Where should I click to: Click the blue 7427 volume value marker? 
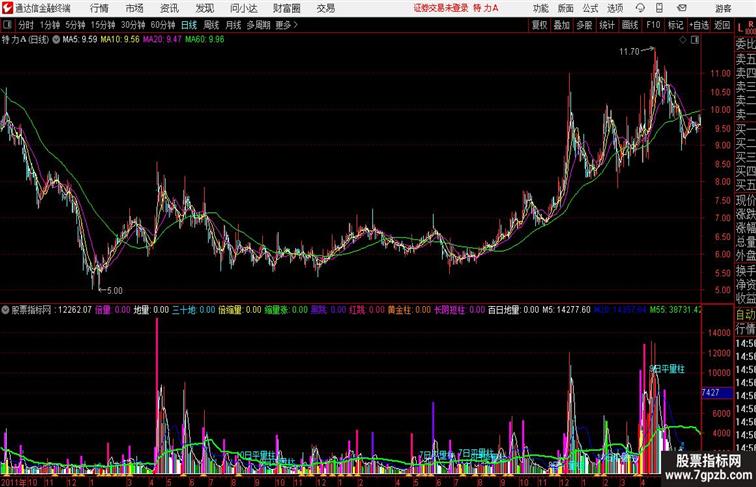click(716, 392)
